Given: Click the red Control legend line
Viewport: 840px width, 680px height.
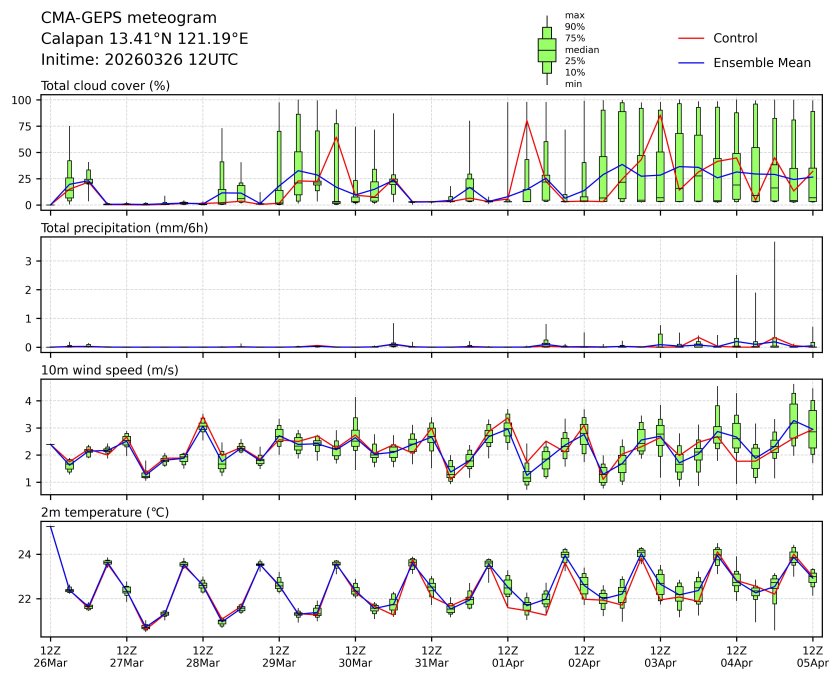Looking at the screenshot, I should point(691,38).
